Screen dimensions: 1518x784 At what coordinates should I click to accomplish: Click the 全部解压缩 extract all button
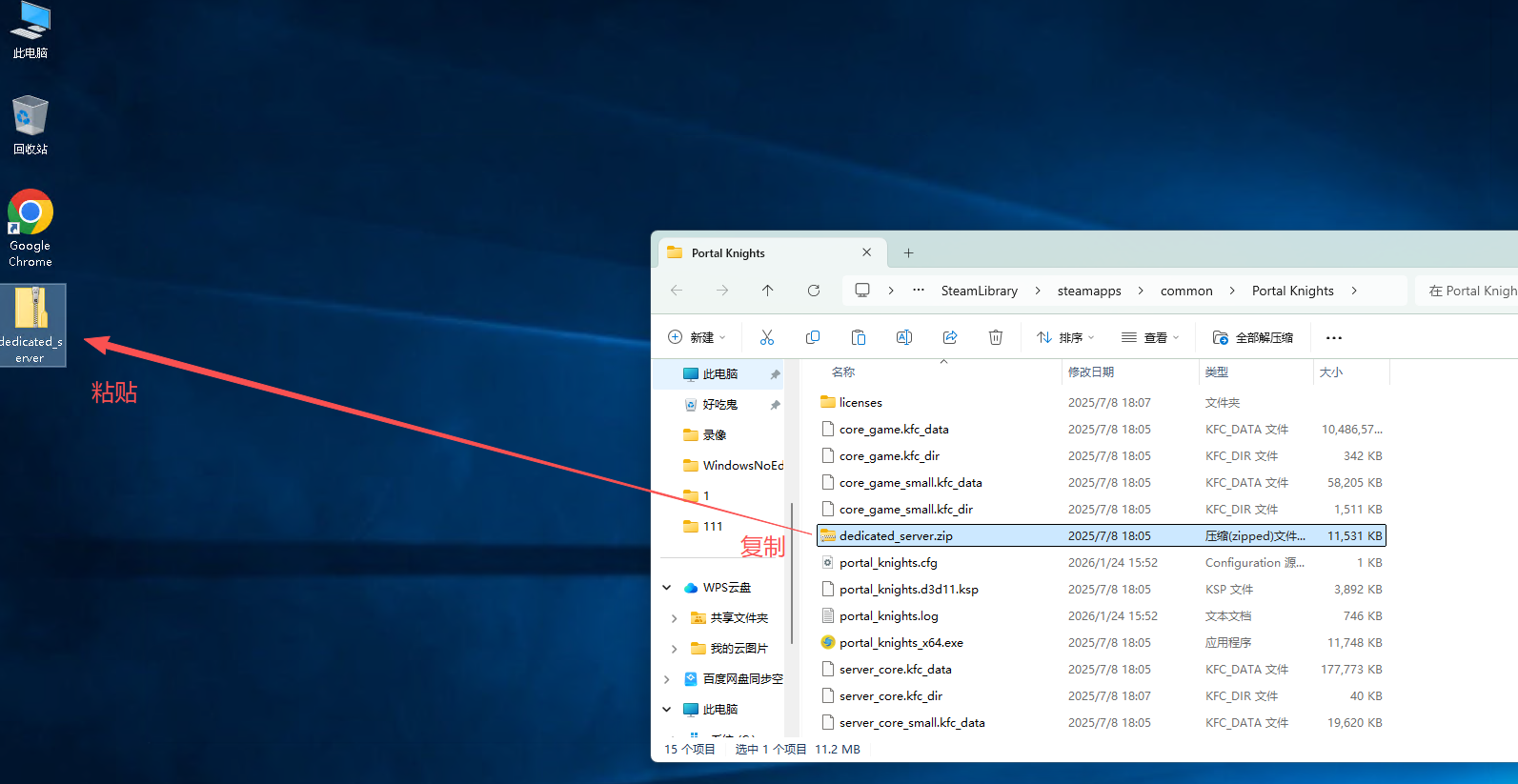pos(1252,337)
